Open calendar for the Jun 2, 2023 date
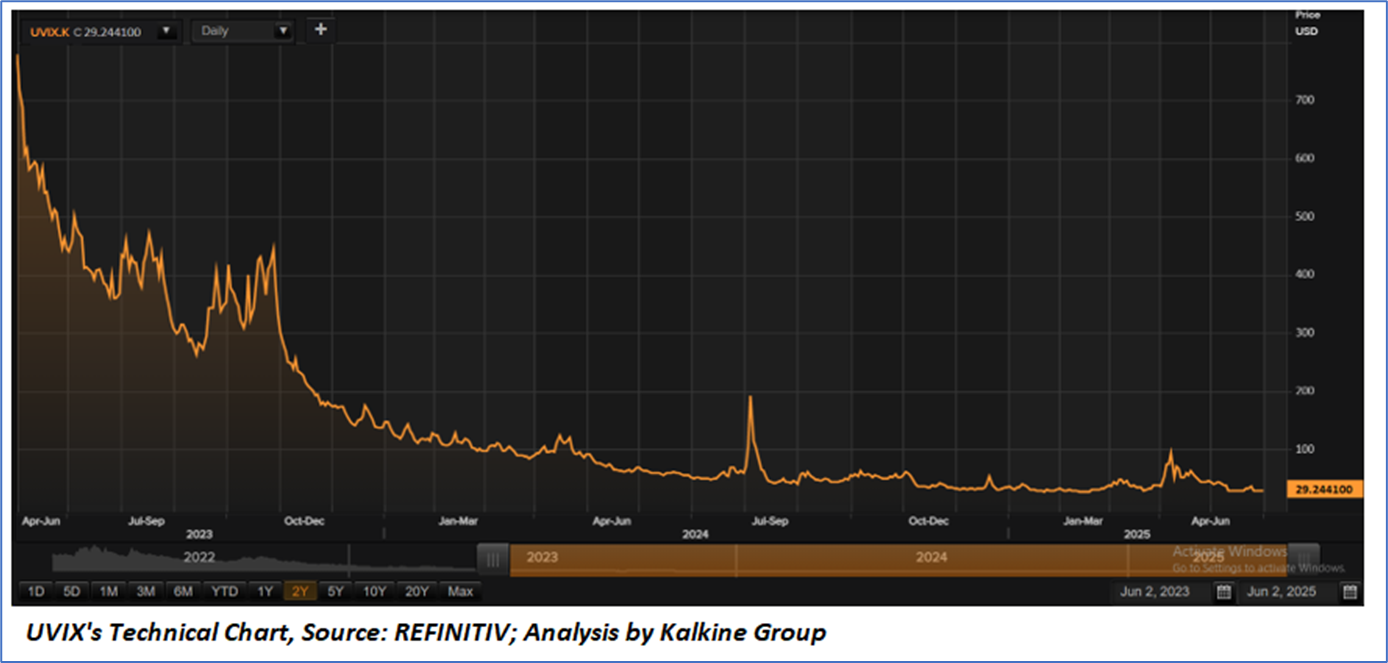 point(1223,592)
